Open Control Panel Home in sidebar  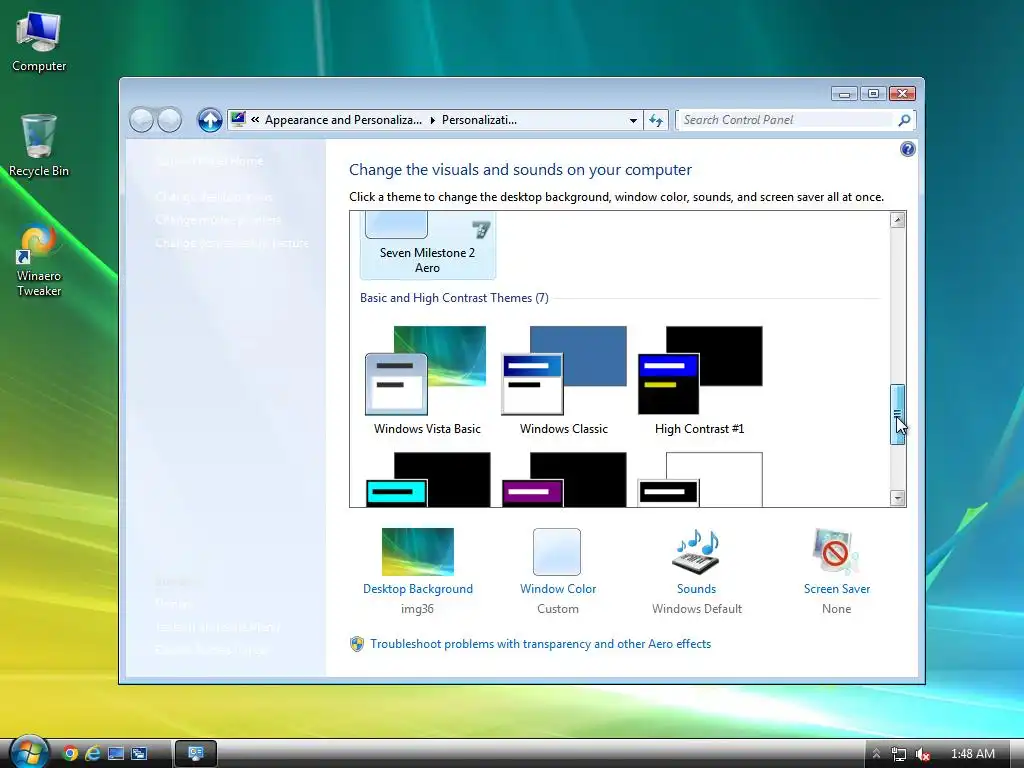pos(210,161)
